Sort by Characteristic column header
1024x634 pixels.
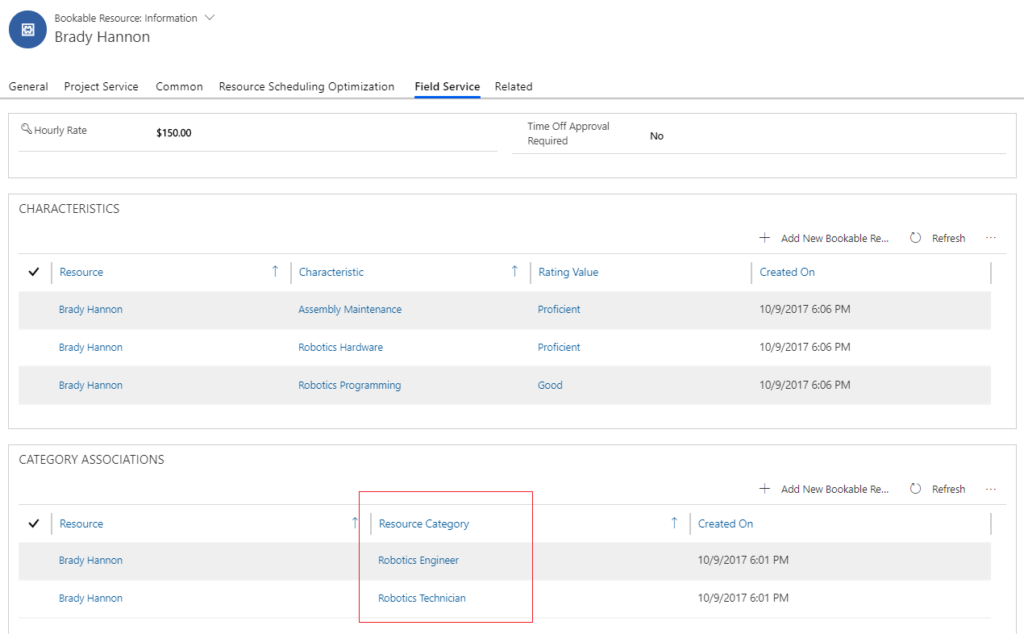[331, 272]
